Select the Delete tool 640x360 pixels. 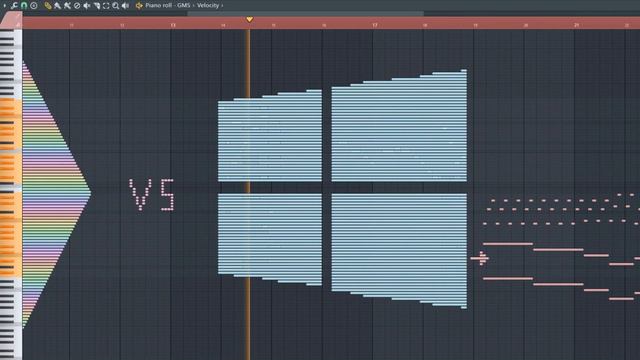click(x=77, y=5)
